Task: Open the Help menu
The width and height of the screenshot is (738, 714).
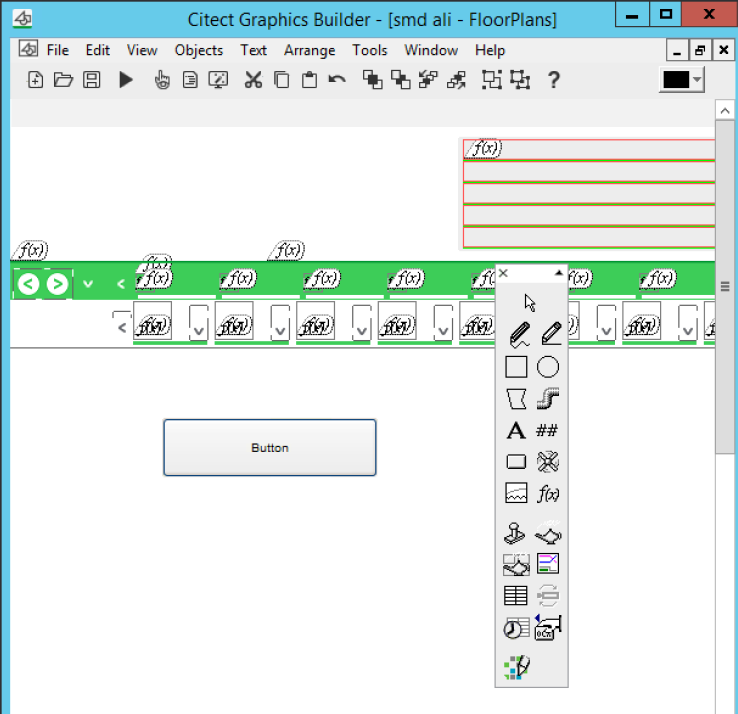Action: point(489,50)
